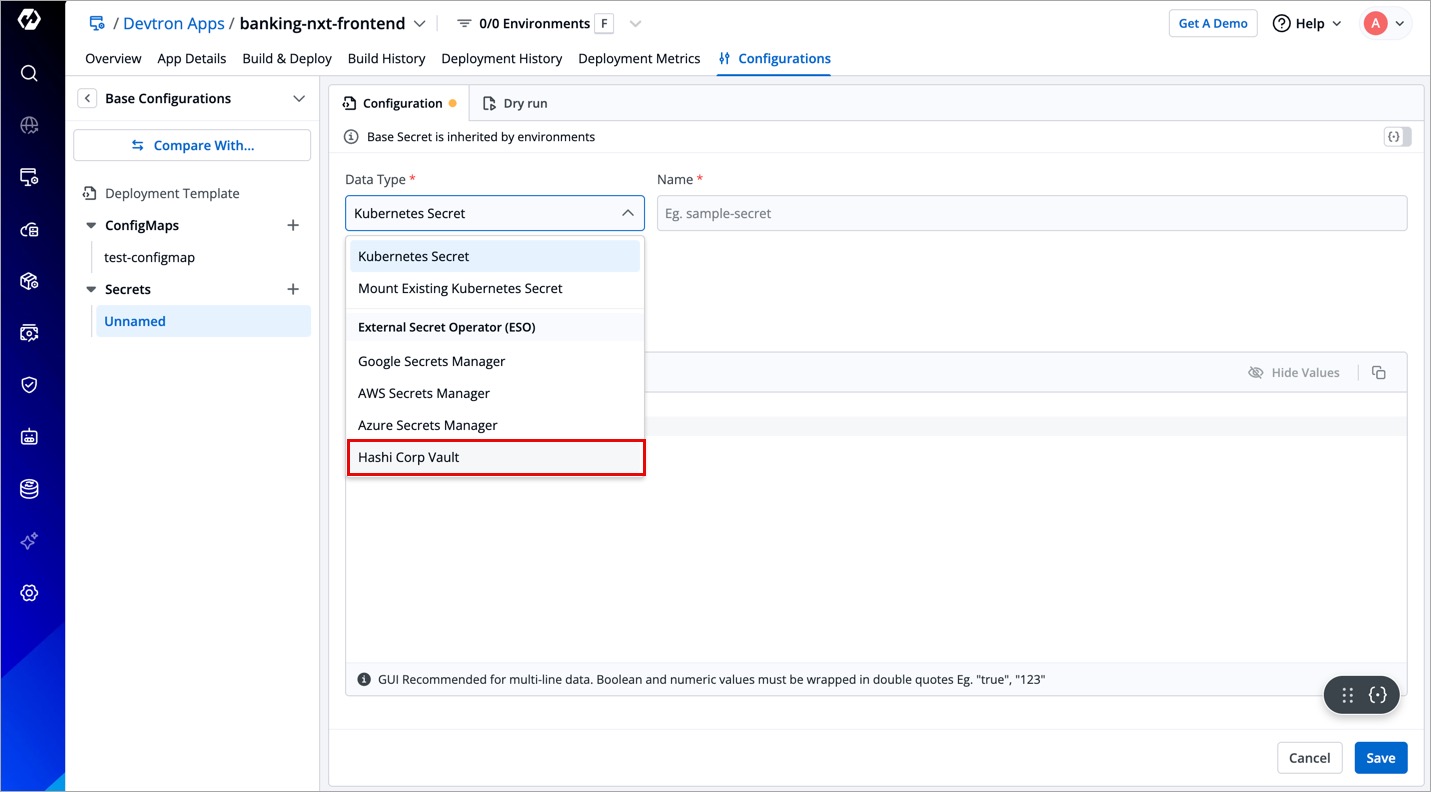Toggle Hide Values eye control
Screen dimensions: 1431x792
(x=1294, y=373)
